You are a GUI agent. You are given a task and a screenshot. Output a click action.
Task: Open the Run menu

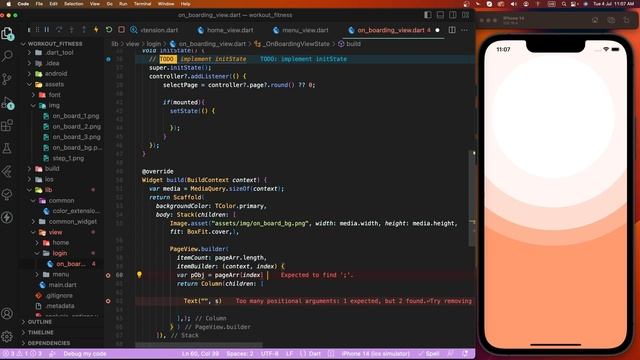tap(123, 4)
